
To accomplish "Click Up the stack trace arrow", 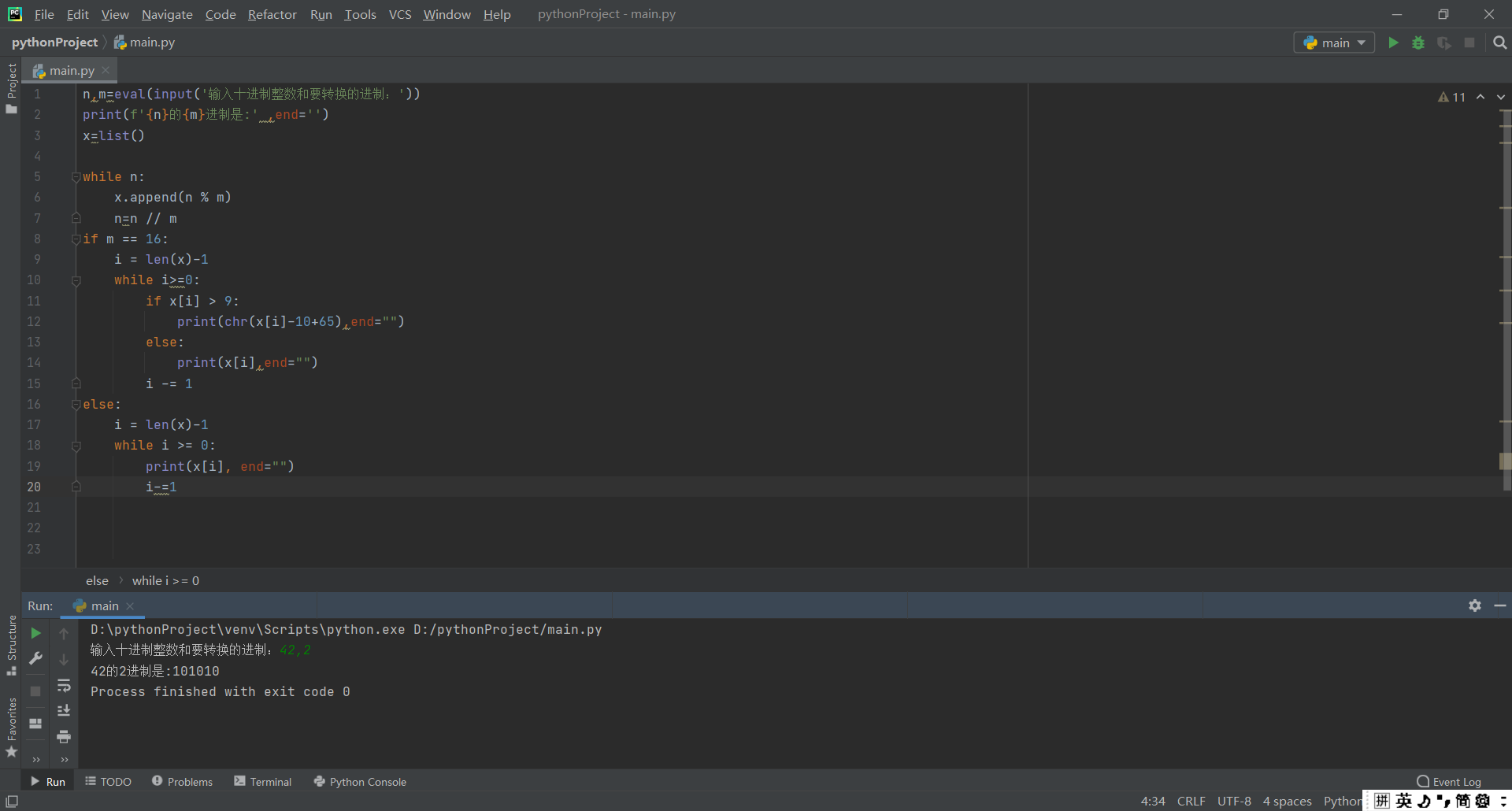I will [64, 633].
